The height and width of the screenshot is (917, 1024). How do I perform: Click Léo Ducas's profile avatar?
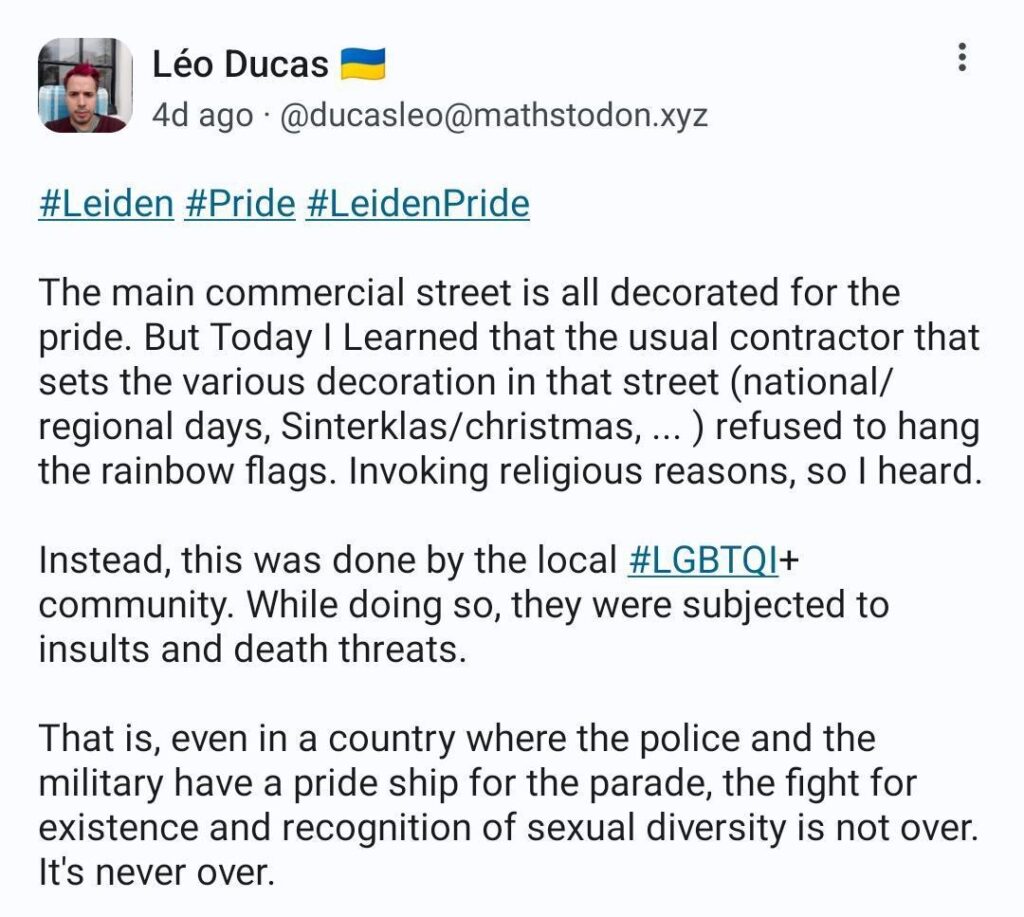coord(85,85)
